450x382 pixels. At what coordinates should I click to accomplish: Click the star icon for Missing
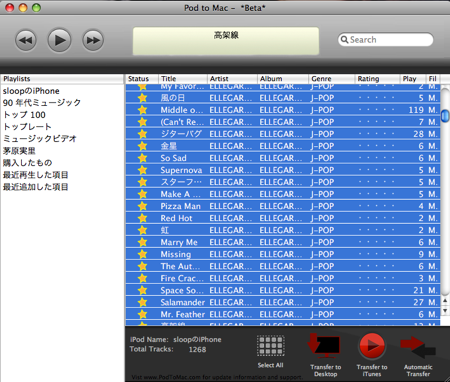[x=143, y=254]
